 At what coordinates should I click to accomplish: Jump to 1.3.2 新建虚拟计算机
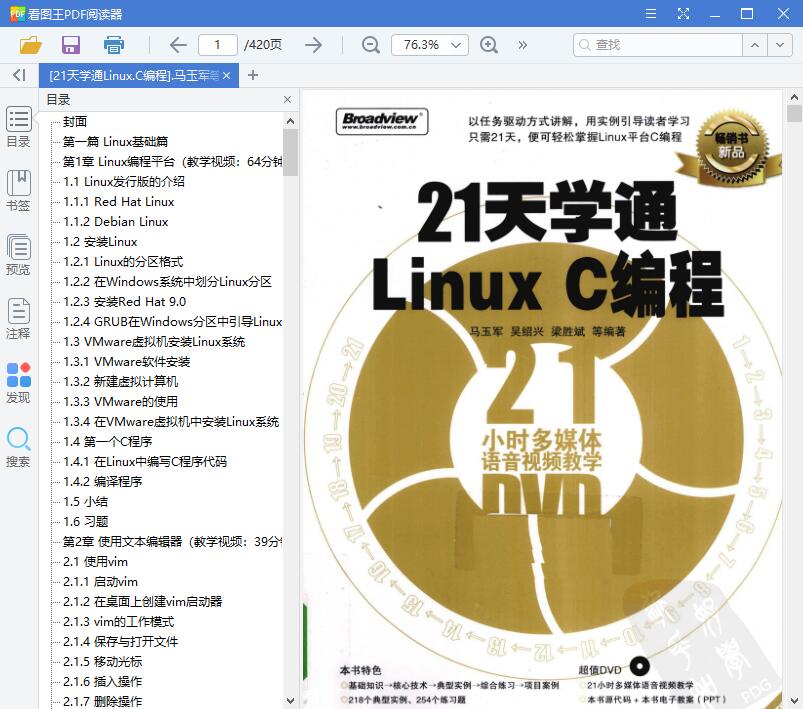click(121, 381)
